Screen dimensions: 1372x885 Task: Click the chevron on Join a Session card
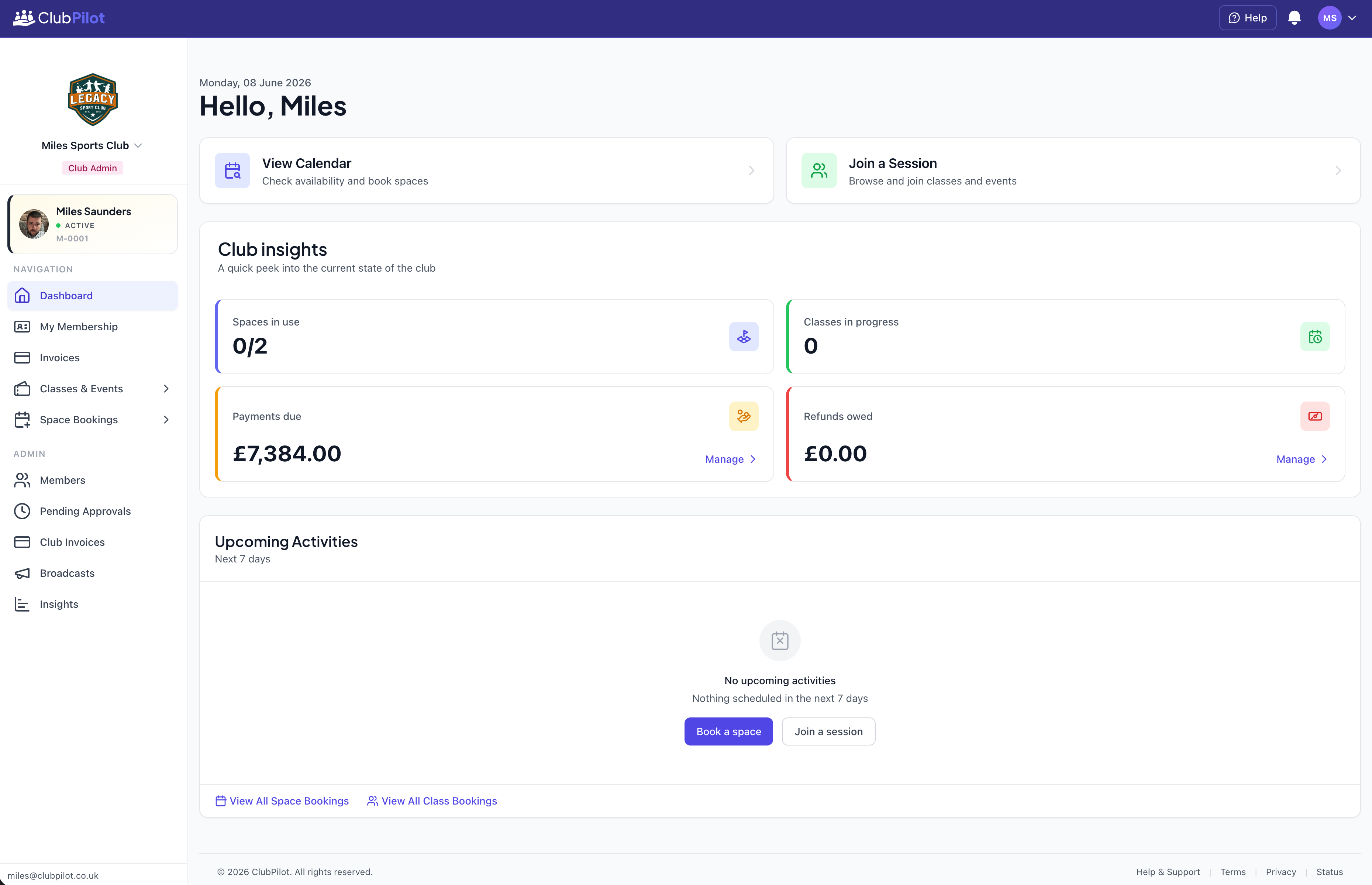click(x=1338, y=171)
